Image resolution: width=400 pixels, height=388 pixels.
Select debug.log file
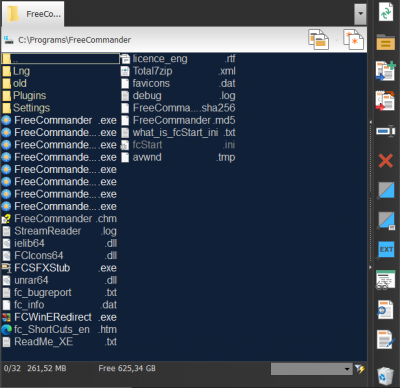178,96
